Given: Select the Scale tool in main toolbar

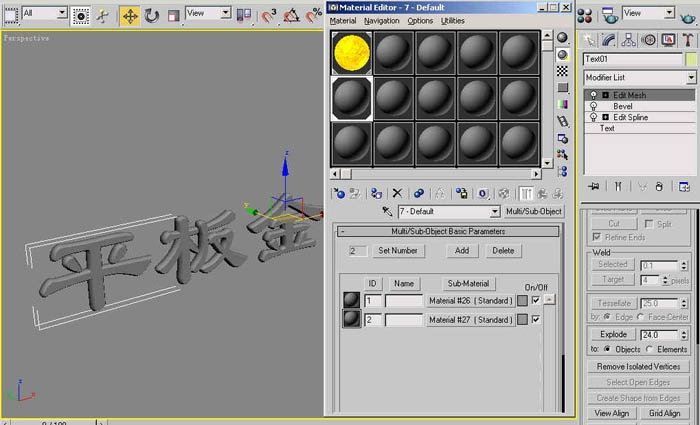Looking at the screenshot, I should coord(173,16).
